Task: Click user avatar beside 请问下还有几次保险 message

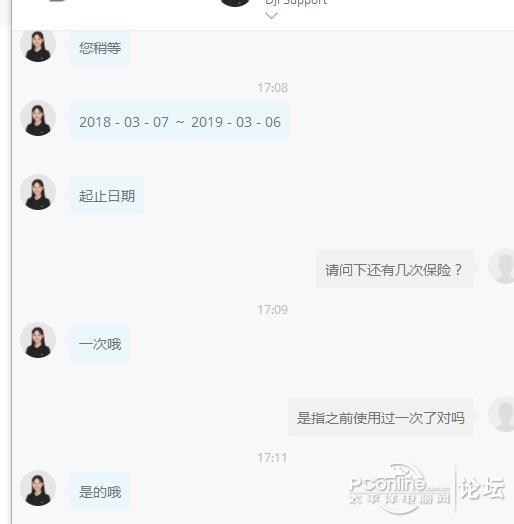Action: (x=501, y=266)
